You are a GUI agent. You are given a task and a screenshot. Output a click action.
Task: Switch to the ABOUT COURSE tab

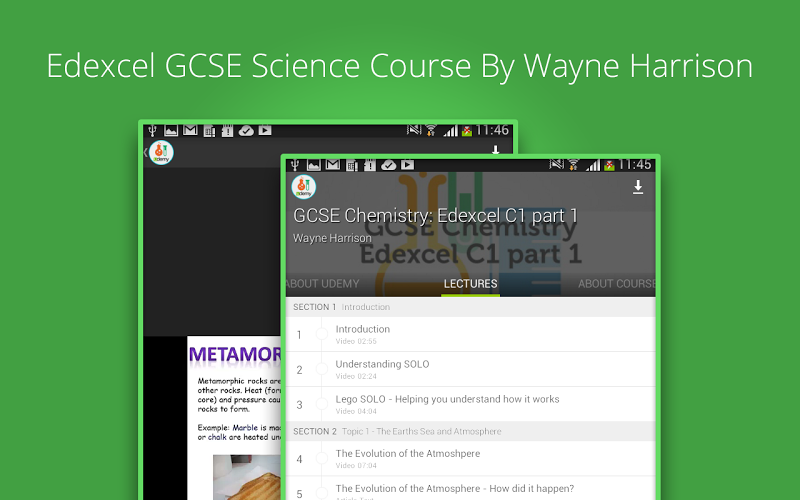(616, 284)
